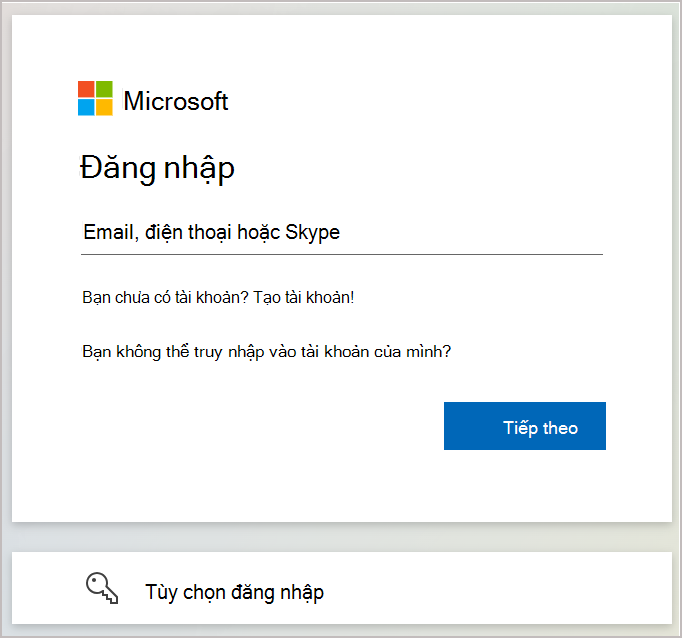Viewport: 682px width, 638px height.
Task: Click the gap between card and options bar
Action: tap(342, 537)
